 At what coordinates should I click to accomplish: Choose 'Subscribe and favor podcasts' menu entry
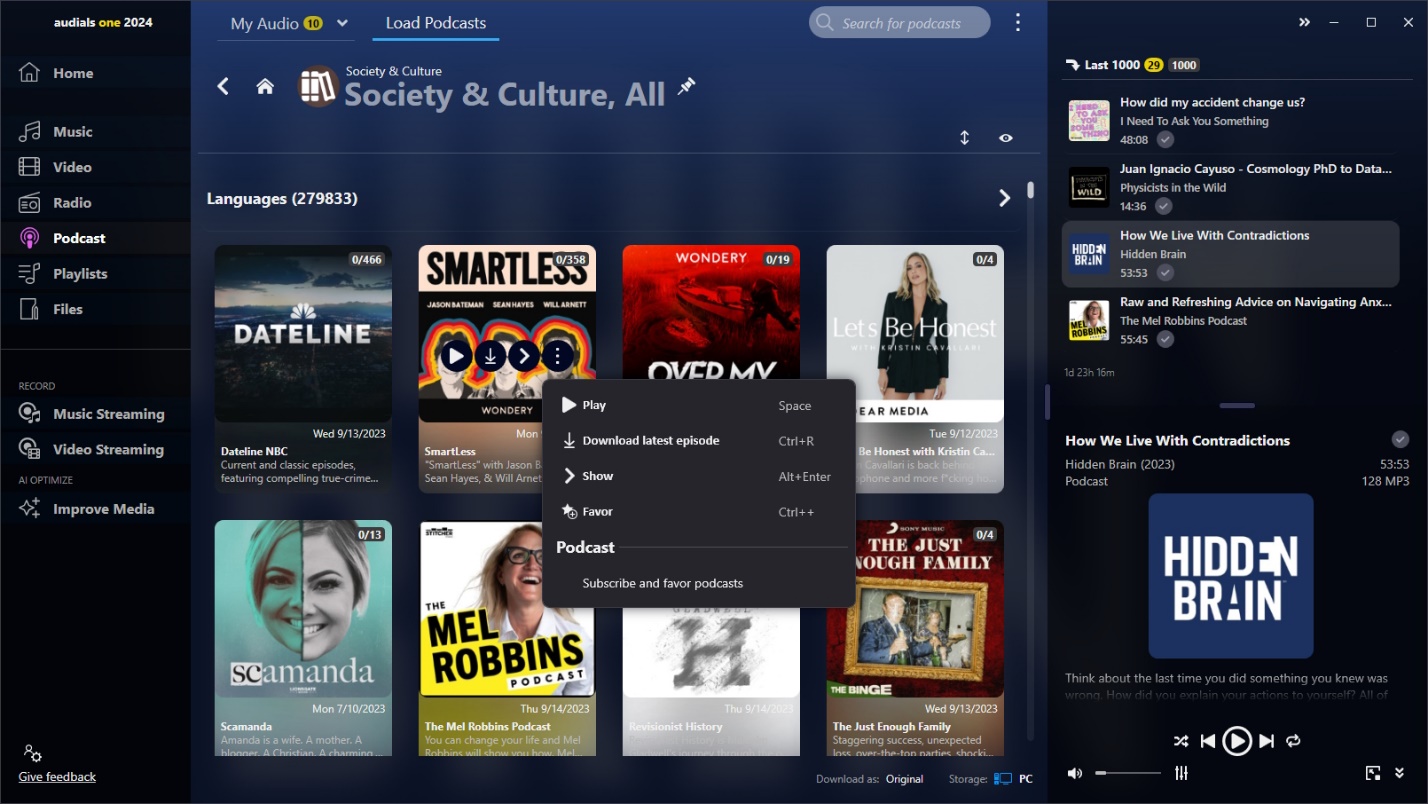pyautogui.click(x=662, y=583)
